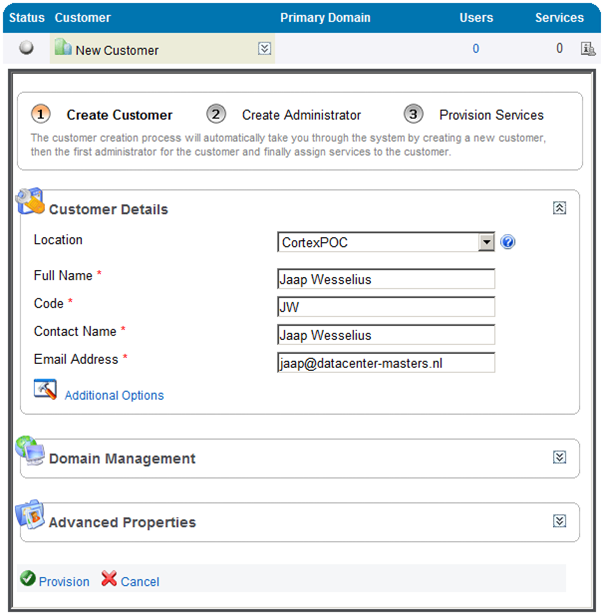
Task: Go to step 2 Create Administrator
Action: point(300,115)
